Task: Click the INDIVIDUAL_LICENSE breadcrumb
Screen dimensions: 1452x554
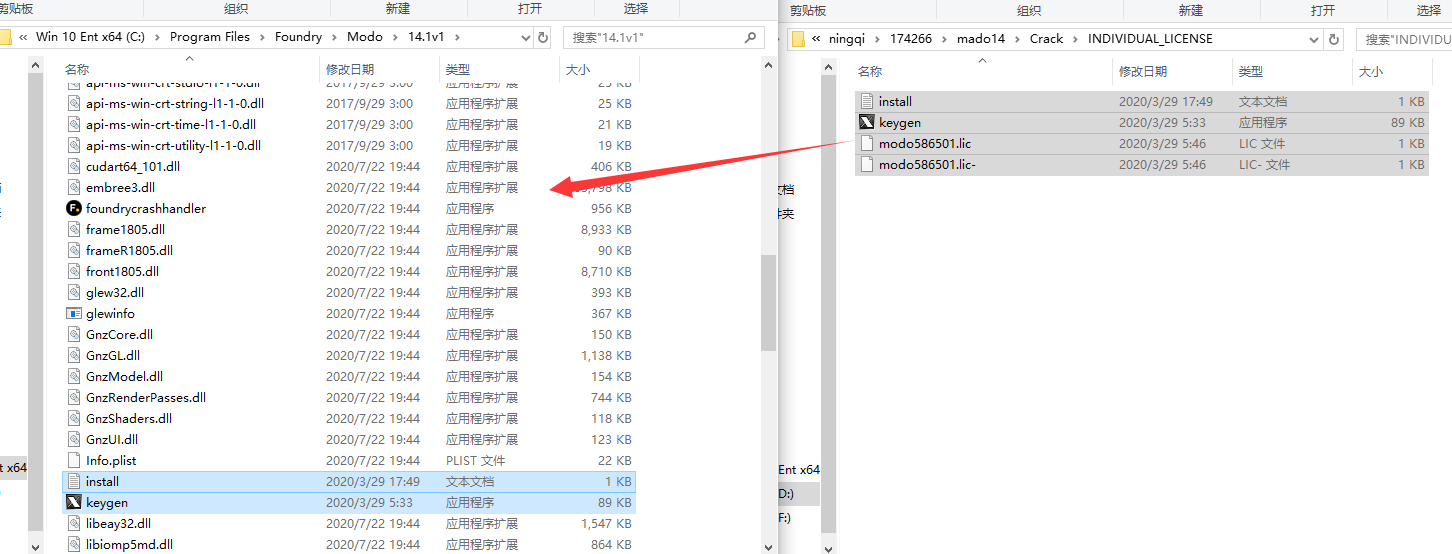Action: pyautogui.click(x=1150, y=39)
